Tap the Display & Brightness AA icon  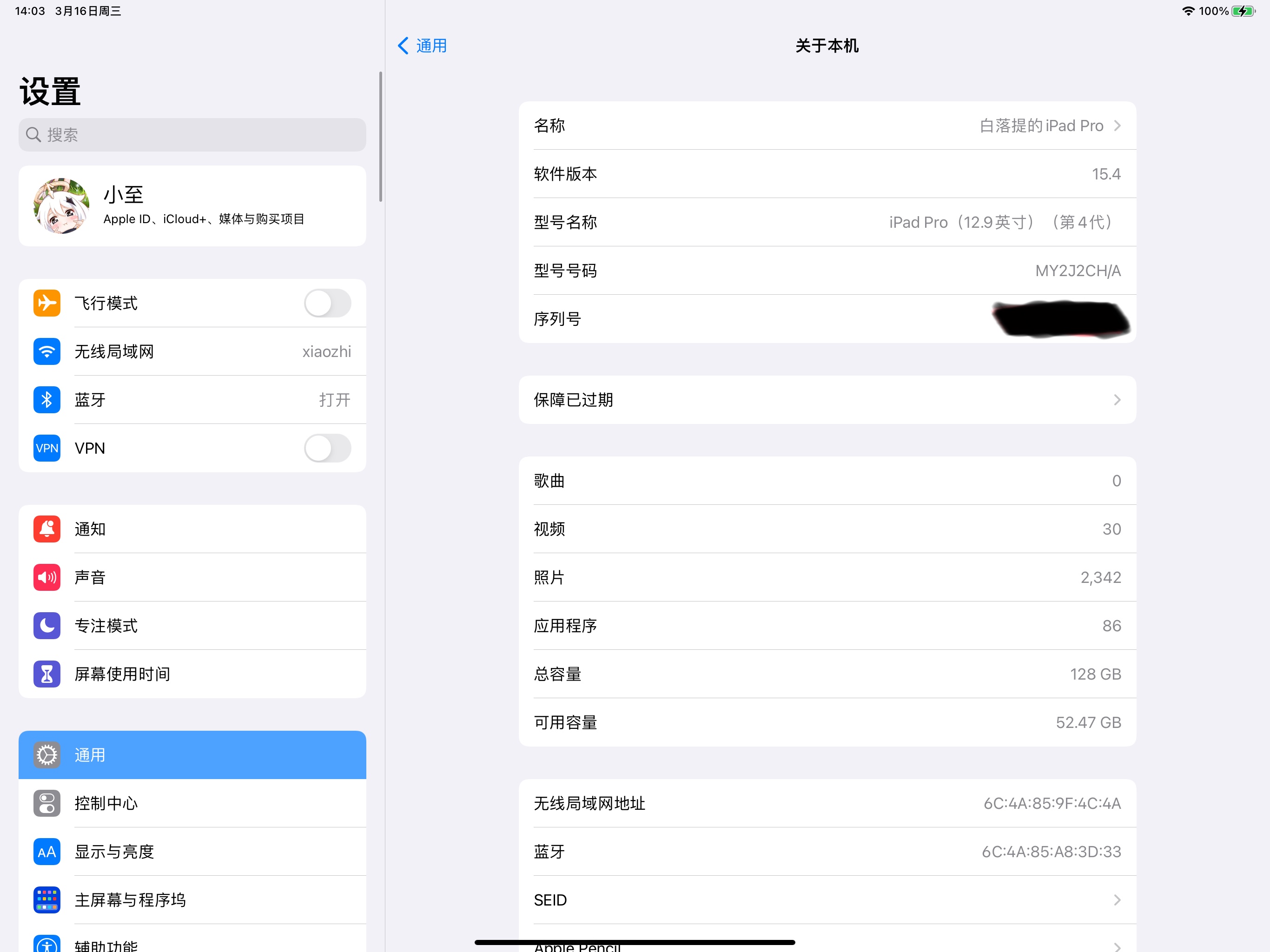[x=46, y=851]
